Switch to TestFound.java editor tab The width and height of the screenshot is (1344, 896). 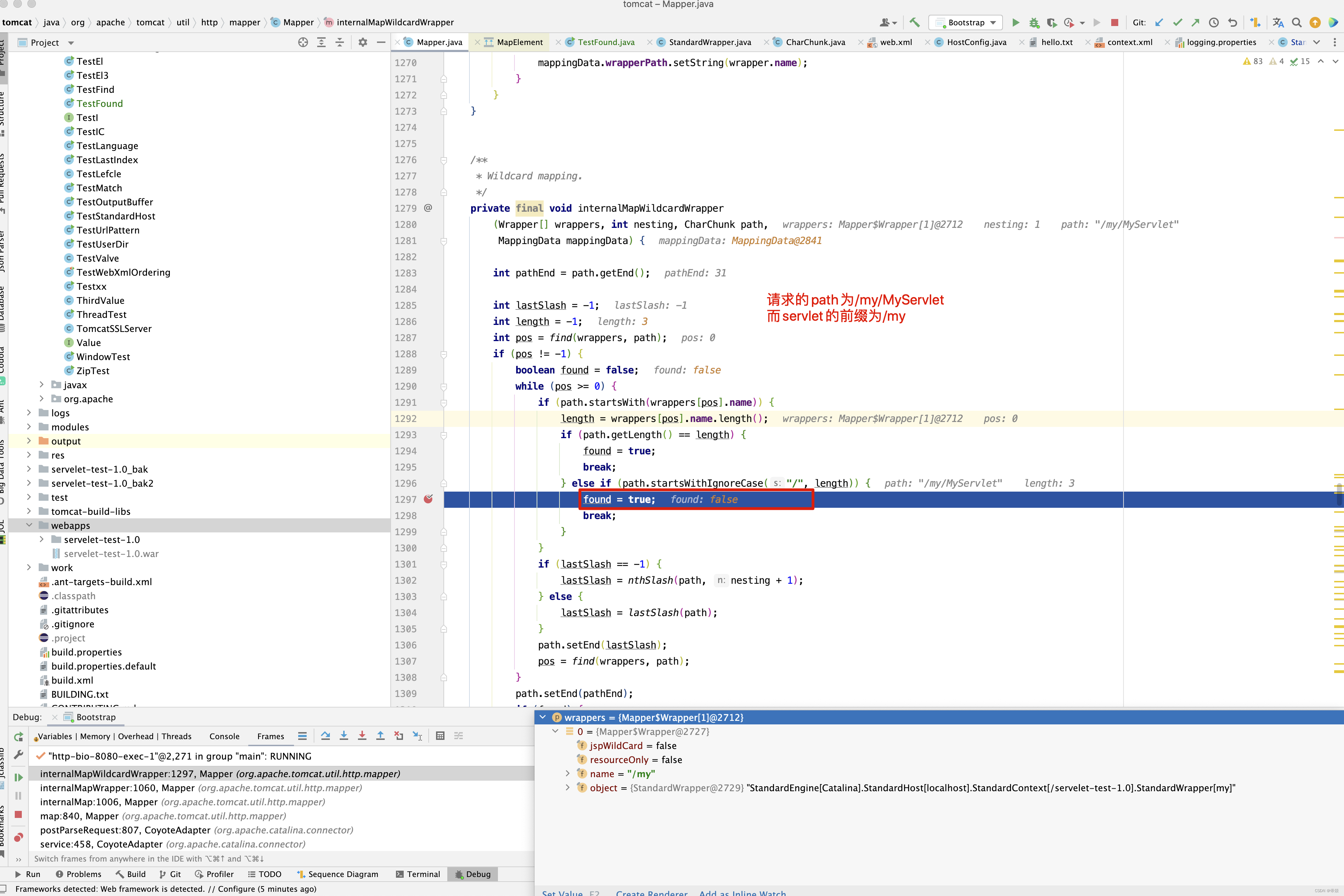[x=606, y=42]
